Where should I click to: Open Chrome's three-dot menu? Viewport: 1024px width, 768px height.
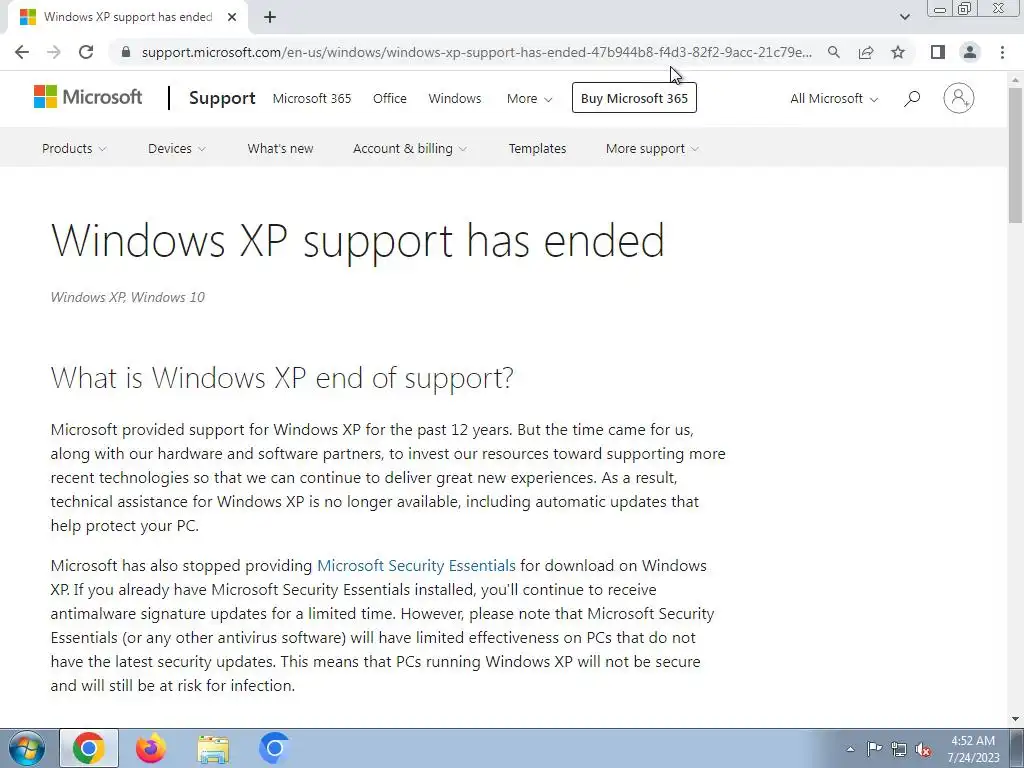coord(1002,52)
